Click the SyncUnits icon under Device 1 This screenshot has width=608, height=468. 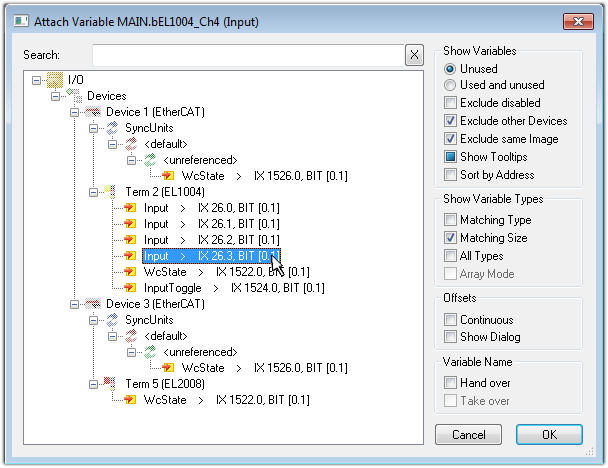pyautogui.click(x=112, y=128)
